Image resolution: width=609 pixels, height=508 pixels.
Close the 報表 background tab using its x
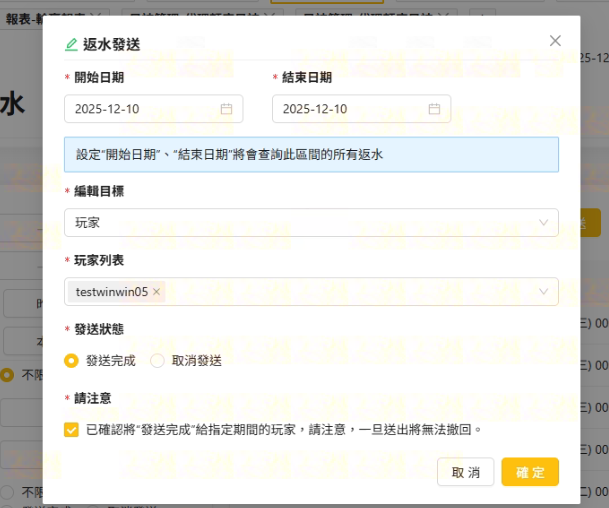point(92,17)
